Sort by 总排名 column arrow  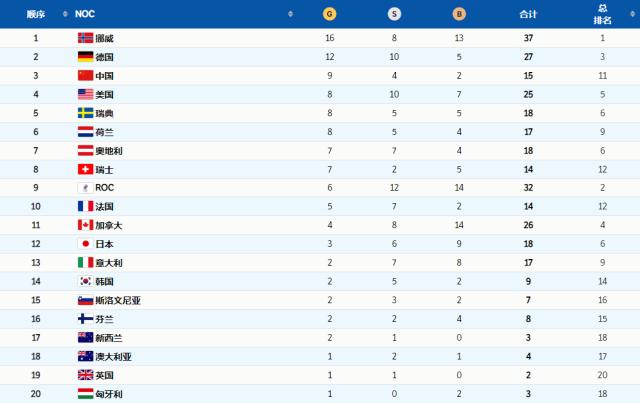click(630, 15)
